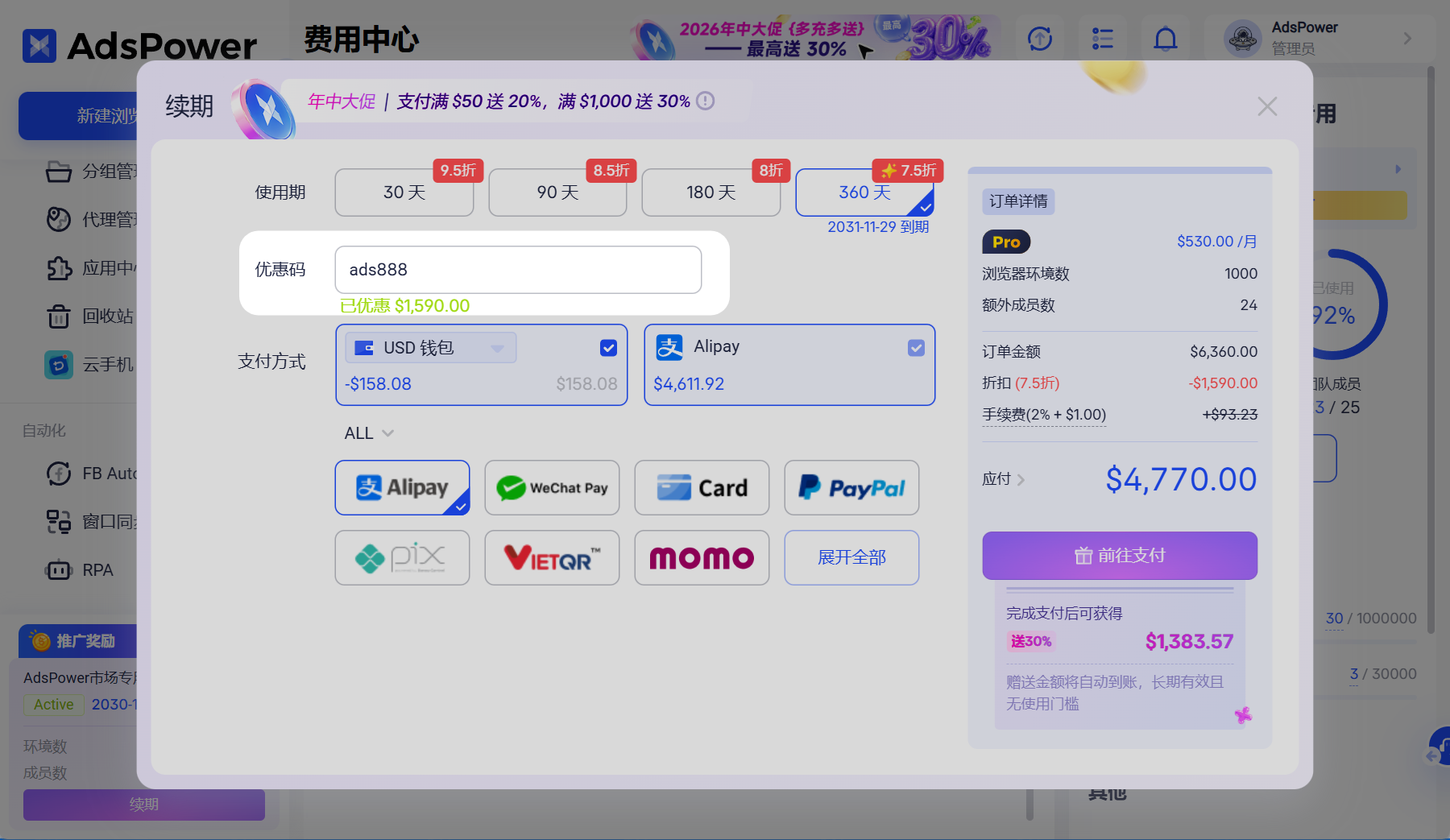
Task: Click 展开全部 to show all methods
Action: (851, 557)
